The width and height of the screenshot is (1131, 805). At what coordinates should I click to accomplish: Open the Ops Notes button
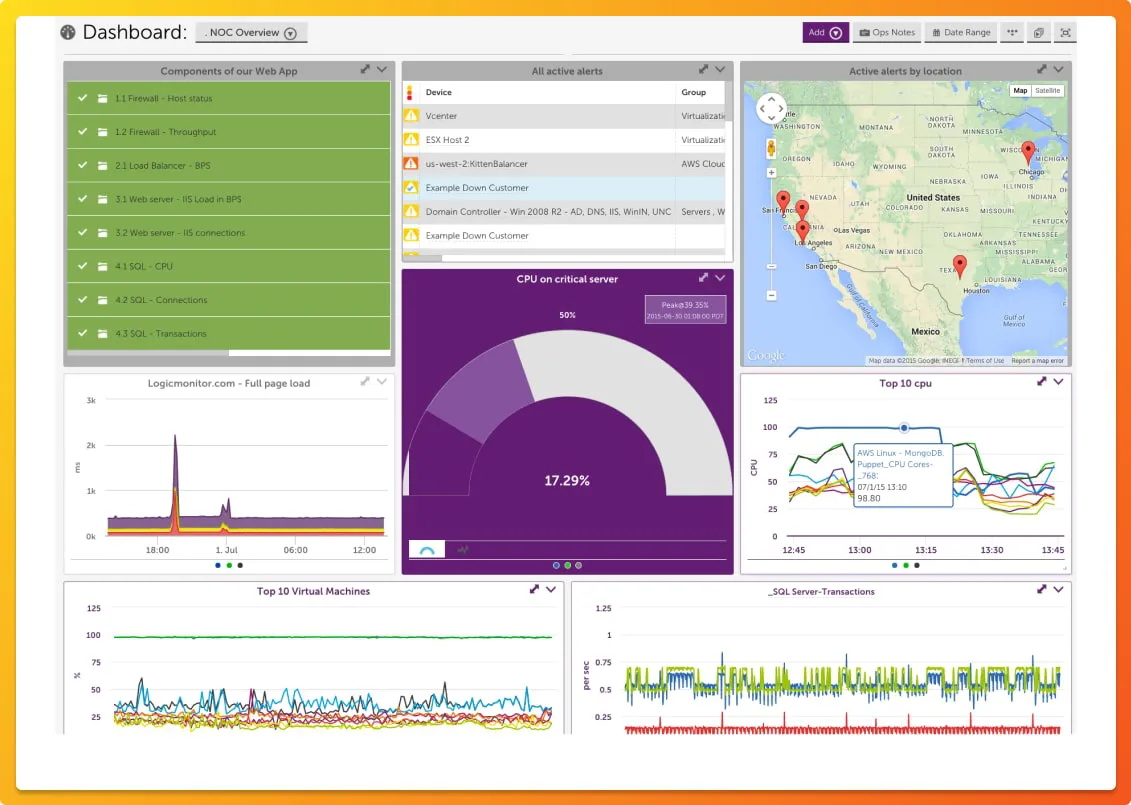coord(887,32)
